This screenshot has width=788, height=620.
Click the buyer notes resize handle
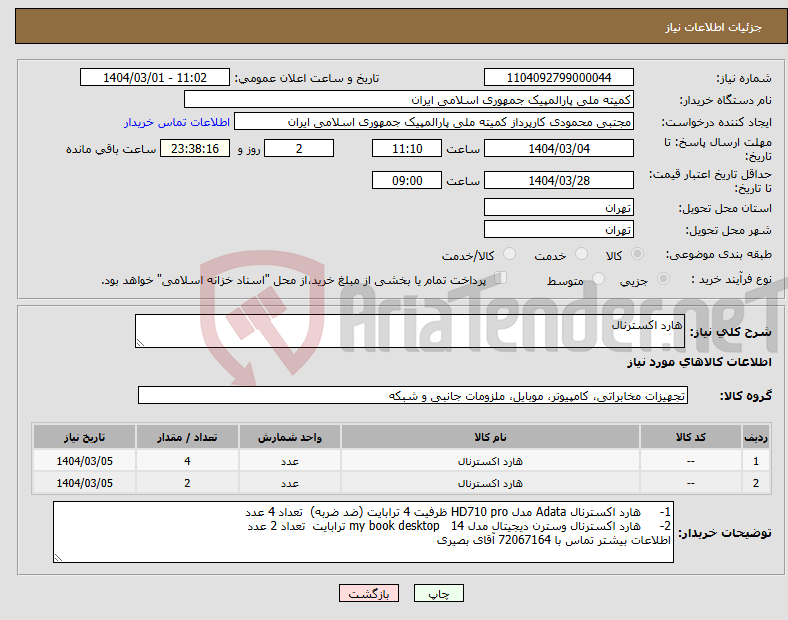(x=58, y=558)
